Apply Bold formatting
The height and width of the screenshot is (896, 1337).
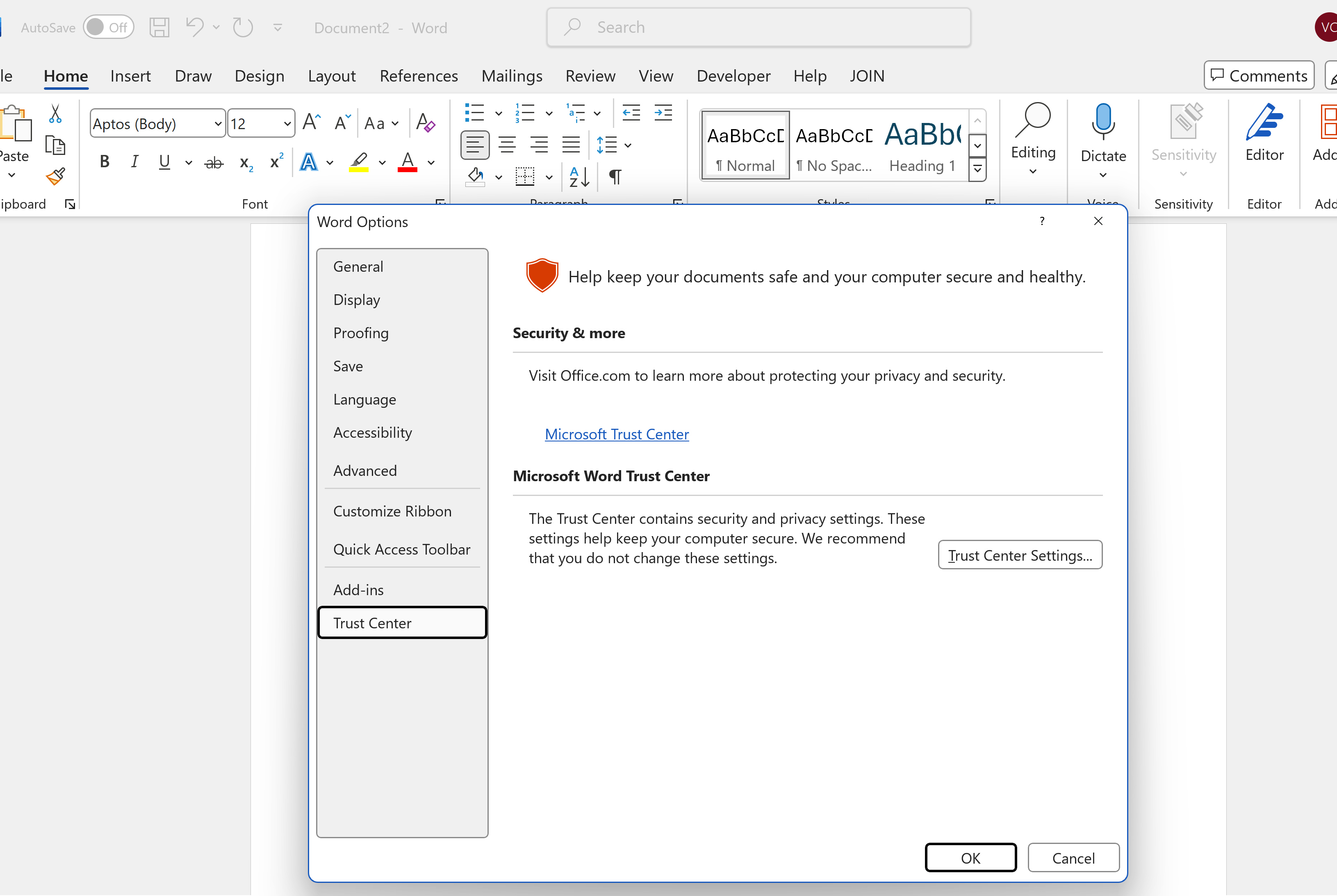pos(104,162)
